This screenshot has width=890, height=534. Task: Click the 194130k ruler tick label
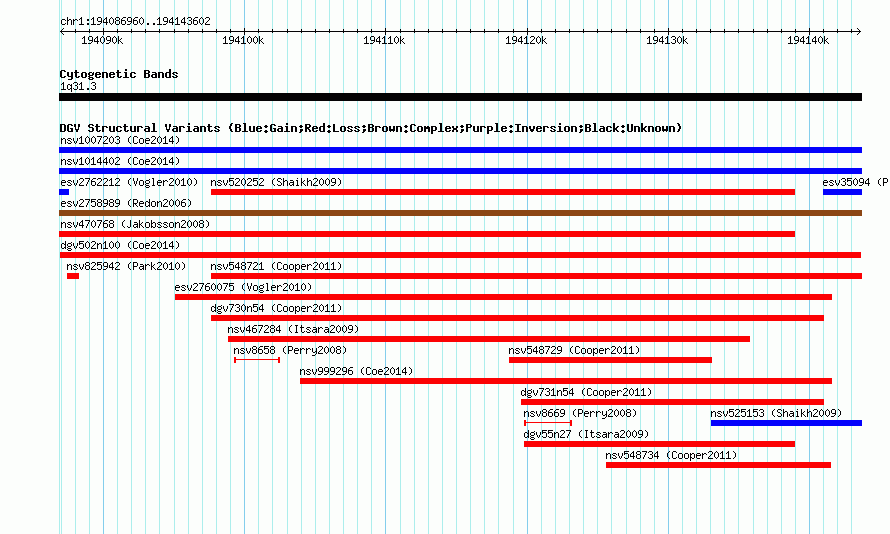point(668,40)
